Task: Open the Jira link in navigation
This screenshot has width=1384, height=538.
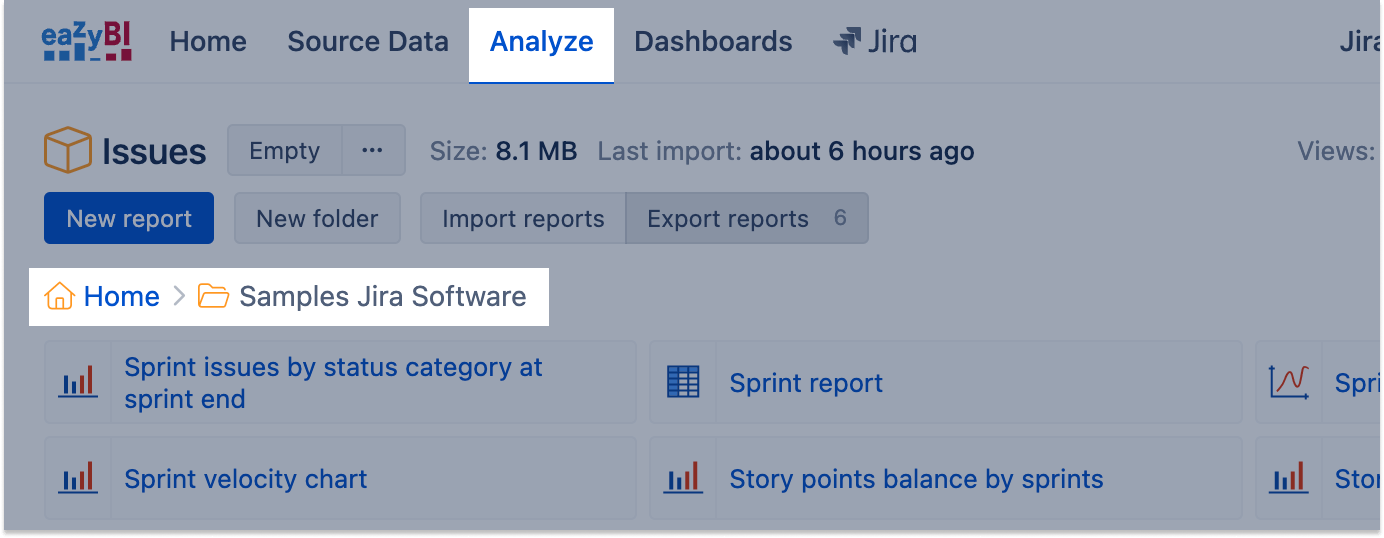Action: (x=875, y=42)
